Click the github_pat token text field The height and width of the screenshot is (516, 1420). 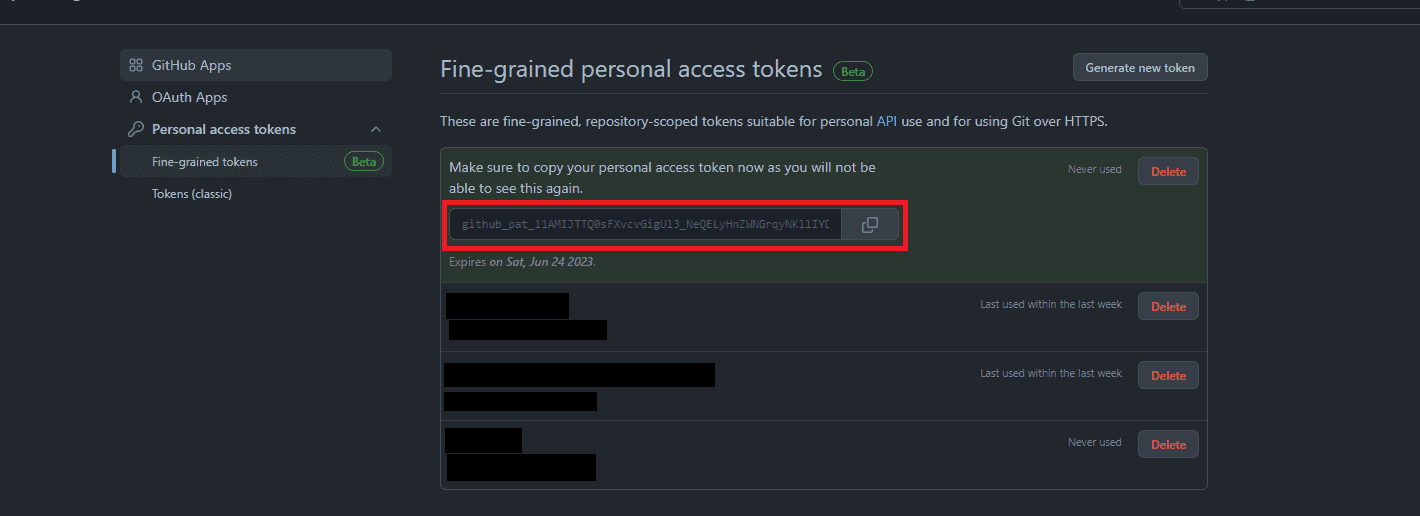pyautogui.click(x=645, y=225)
